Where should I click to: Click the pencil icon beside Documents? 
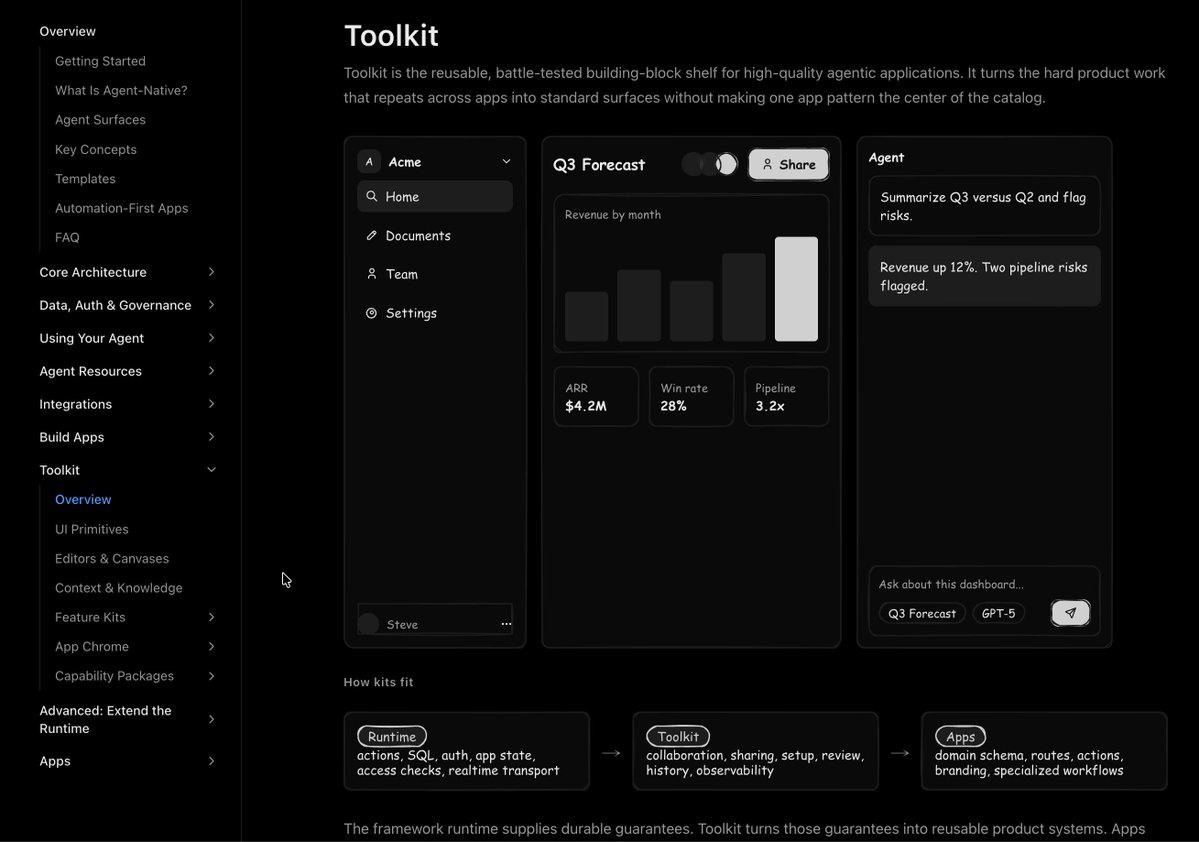pyautogui.click(x=372, y=236)
